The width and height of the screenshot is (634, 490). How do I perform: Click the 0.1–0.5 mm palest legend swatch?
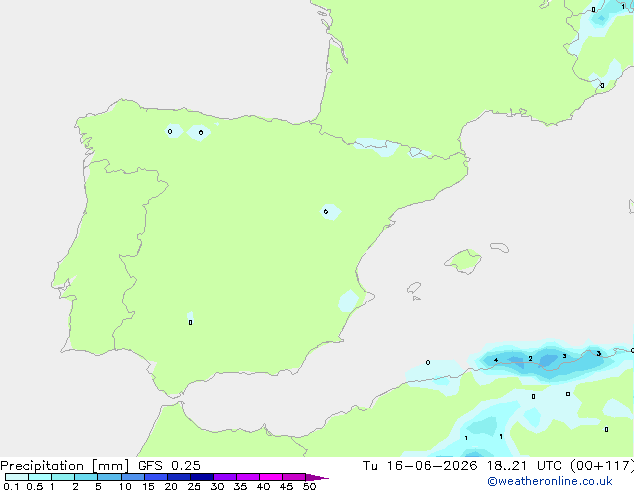pos(17,477)
